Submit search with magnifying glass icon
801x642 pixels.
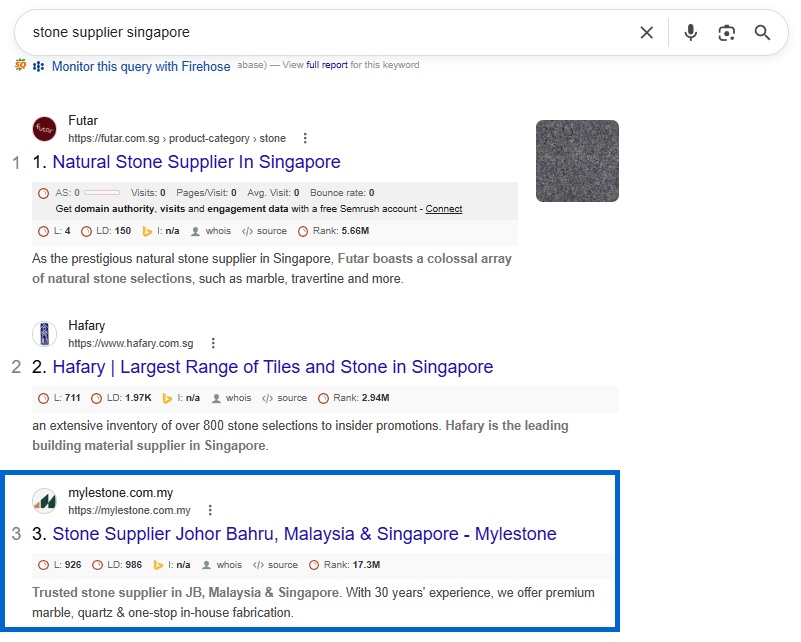[x=762, y=33]
